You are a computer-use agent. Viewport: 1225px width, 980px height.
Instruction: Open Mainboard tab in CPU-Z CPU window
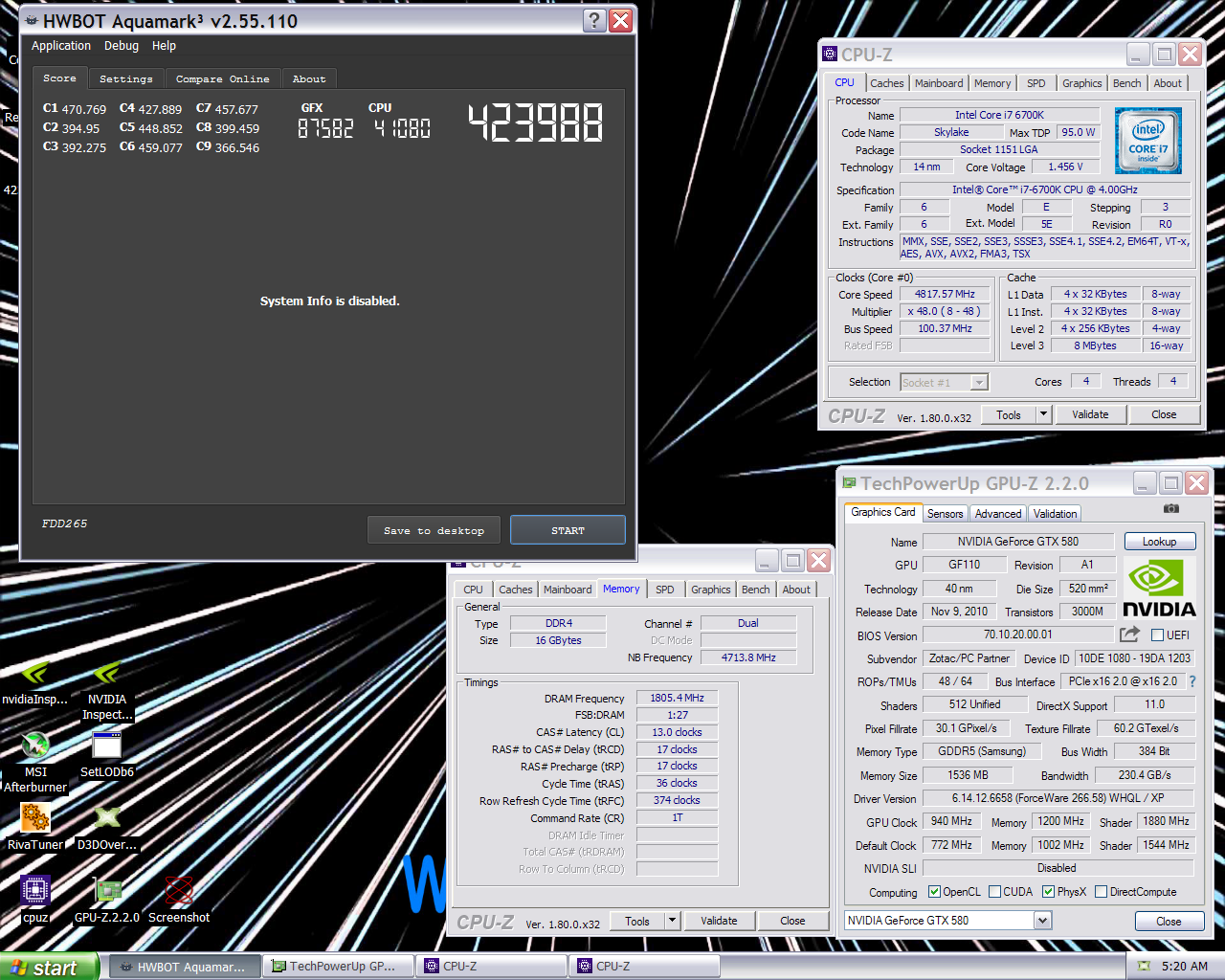pyautogui.click(x=939, y=83)
